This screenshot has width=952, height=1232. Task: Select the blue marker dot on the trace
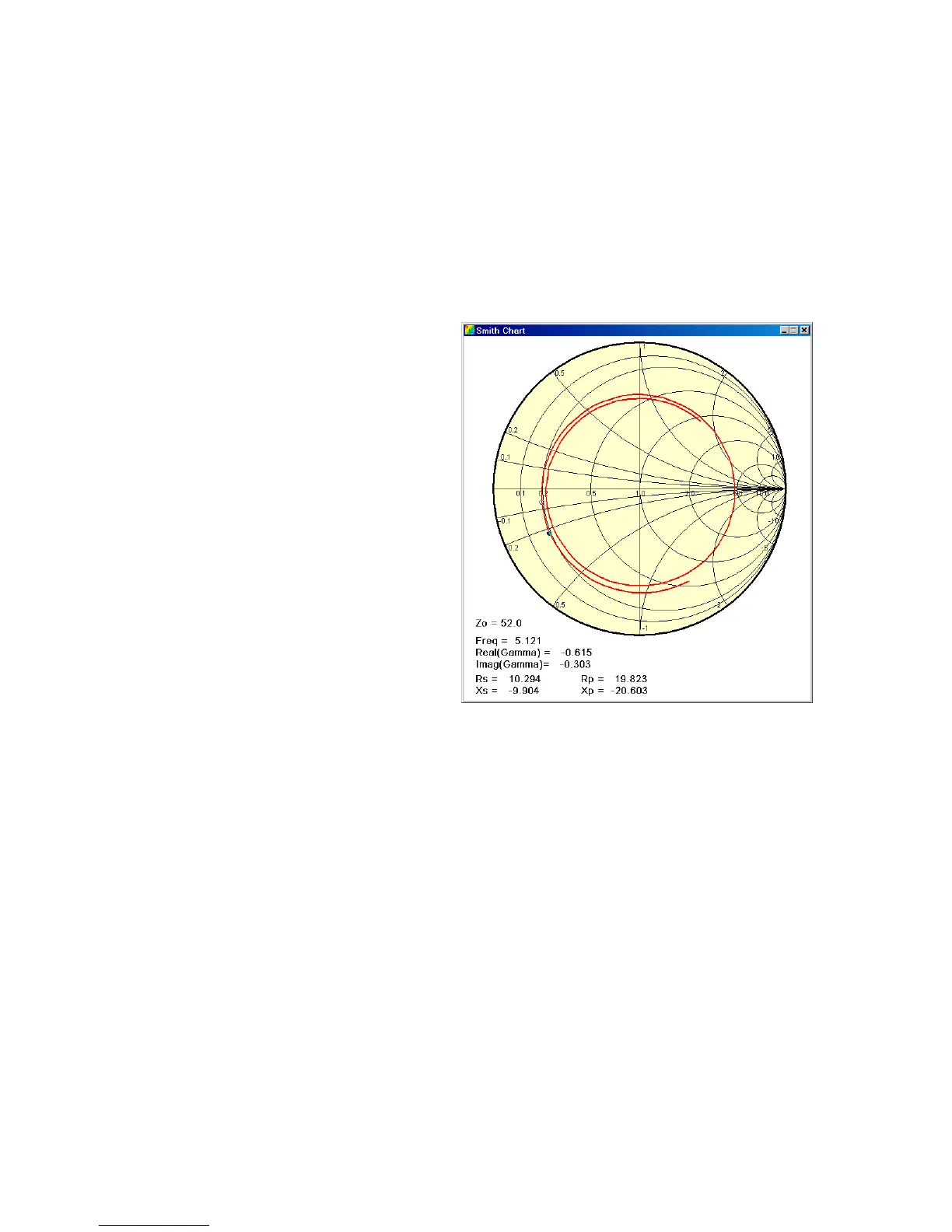[x=549, y=533]
